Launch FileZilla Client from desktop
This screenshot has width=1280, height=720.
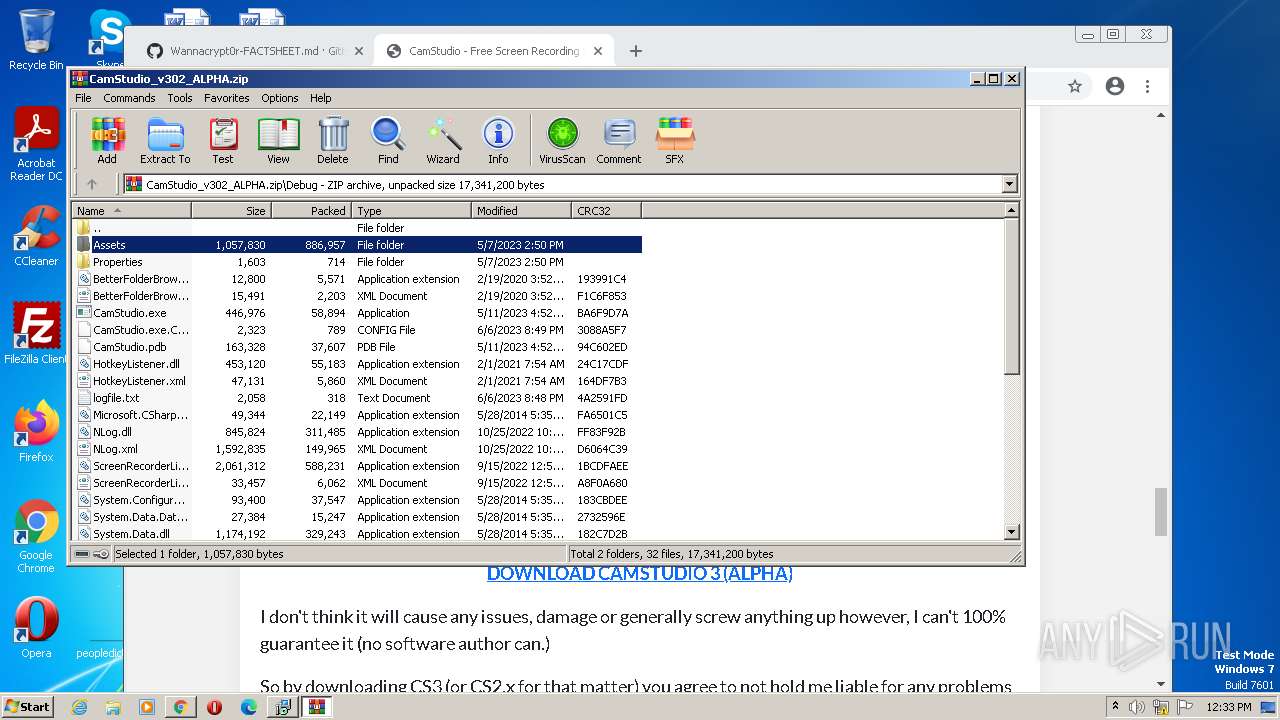click(x=36, y=334)
